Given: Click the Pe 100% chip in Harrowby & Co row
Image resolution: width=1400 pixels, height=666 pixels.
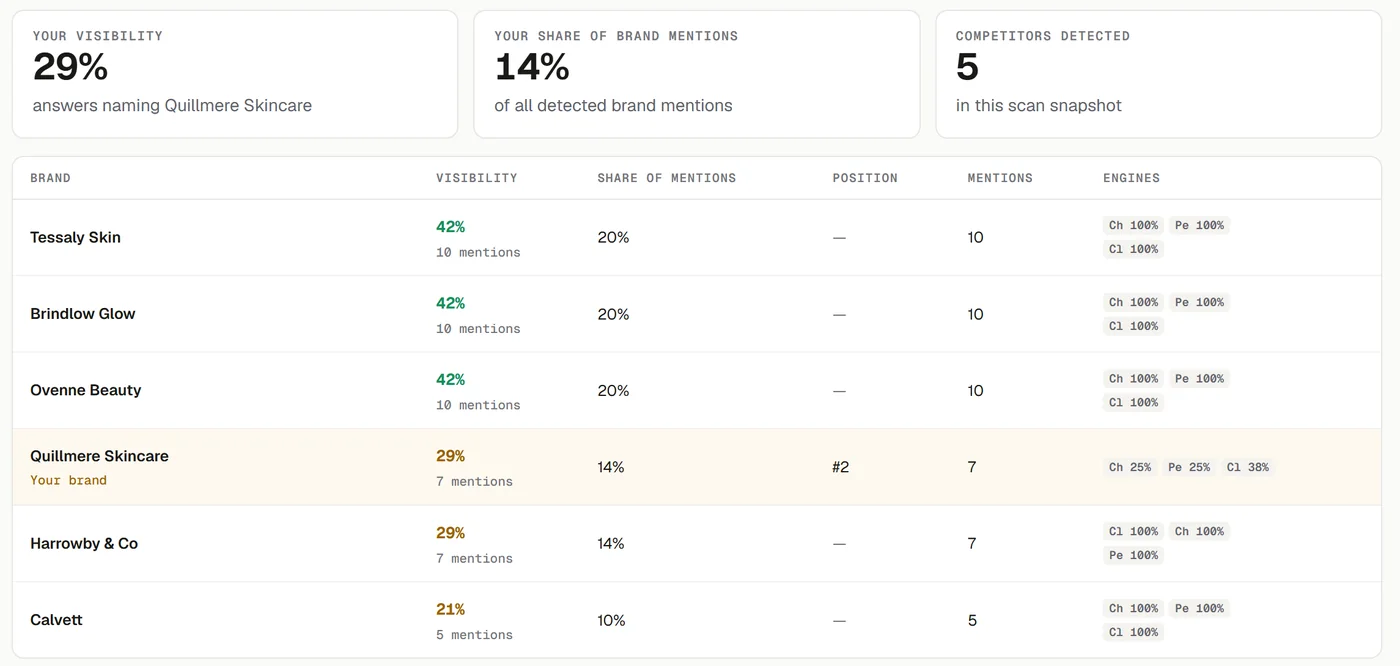Looking at the screenshot, I should (1133, 555).
